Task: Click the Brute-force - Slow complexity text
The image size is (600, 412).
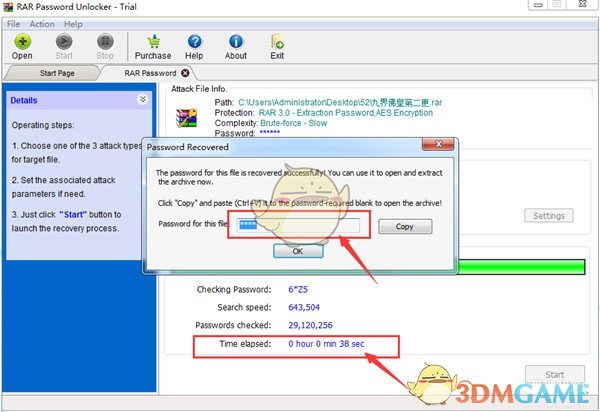Action: [293, 123]
